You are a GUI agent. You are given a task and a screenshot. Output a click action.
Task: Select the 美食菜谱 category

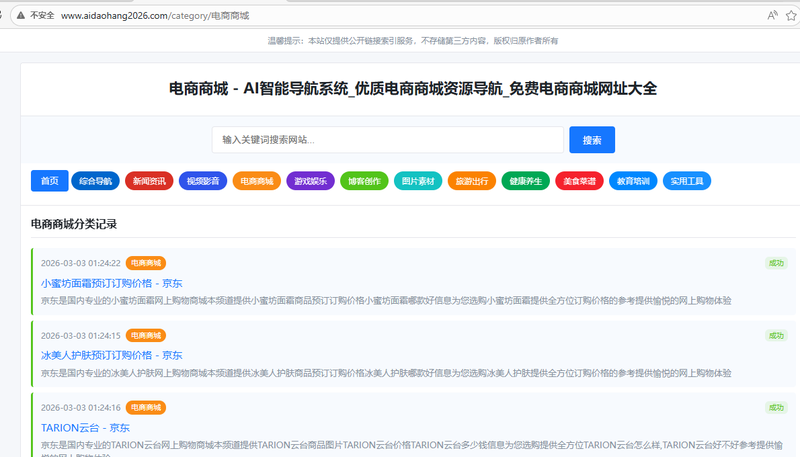point(579,181)
